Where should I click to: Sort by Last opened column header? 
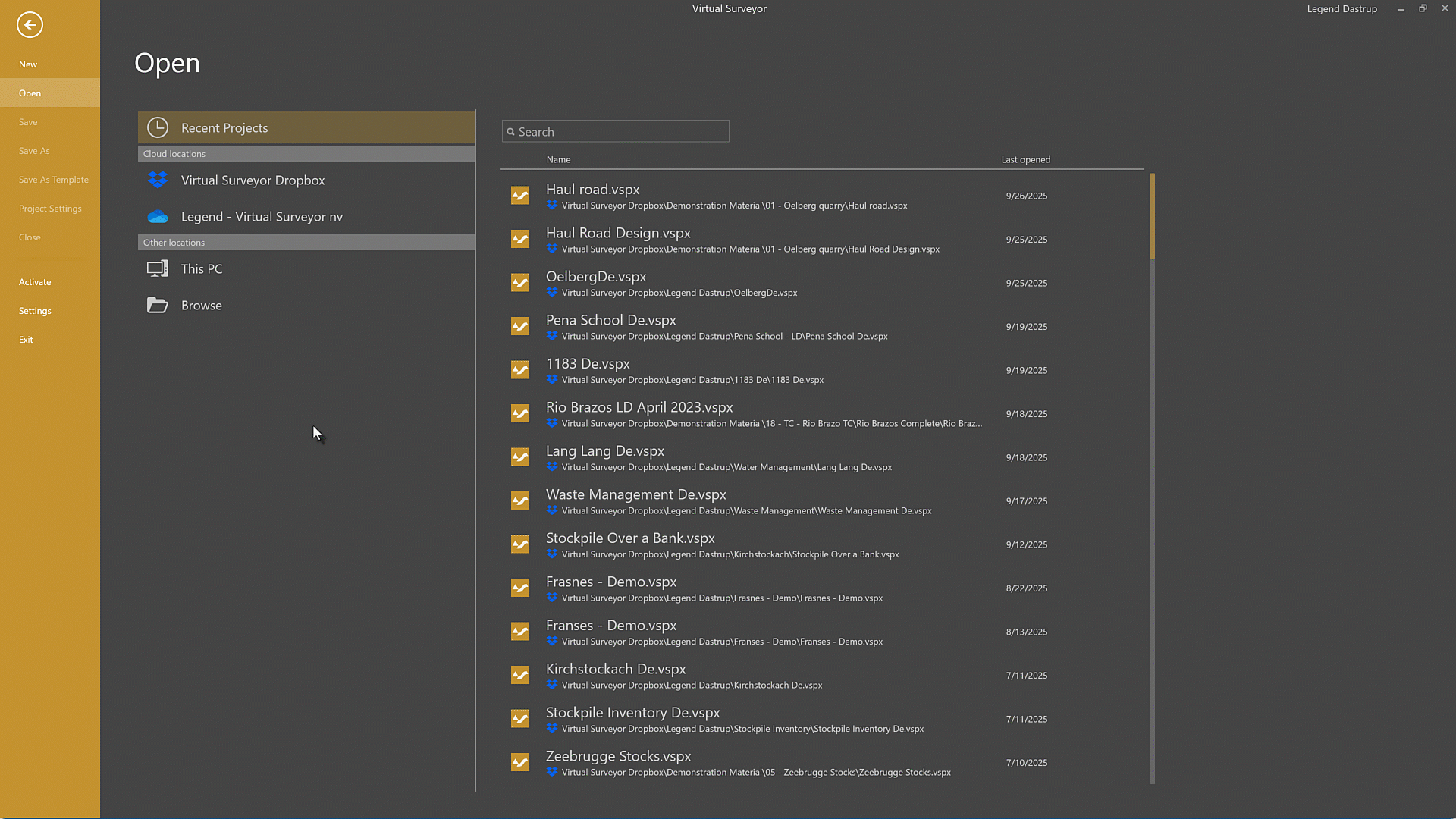(x=1025, y=160)
